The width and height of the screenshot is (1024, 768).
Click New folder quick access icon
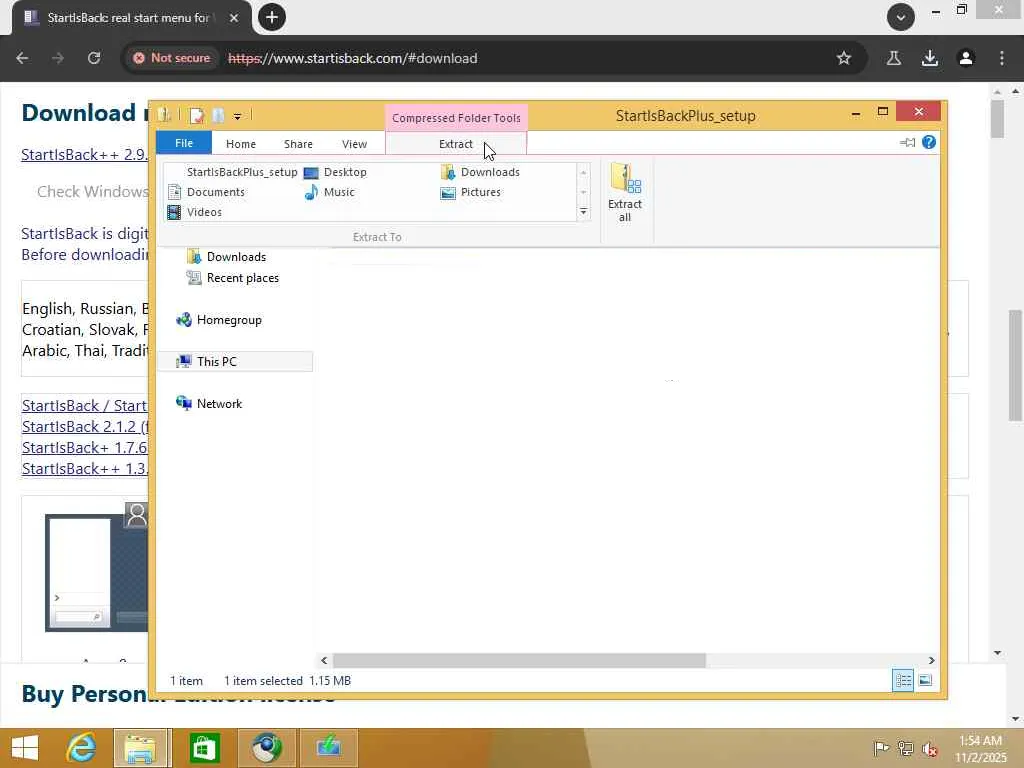[x=218, y=116]
